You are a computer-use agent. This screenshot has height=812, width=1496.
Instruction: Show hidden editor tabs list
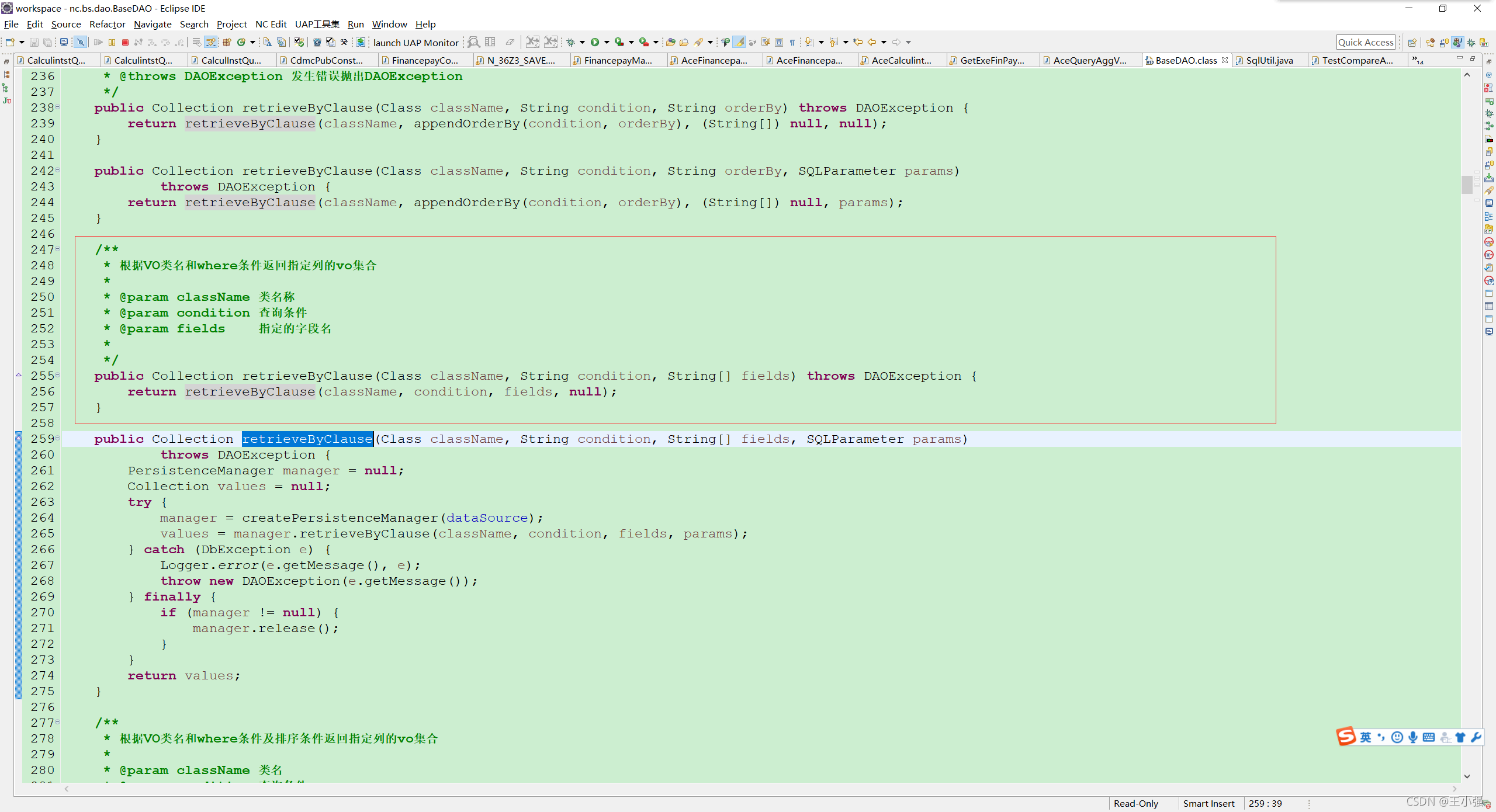coord(1417,60)
